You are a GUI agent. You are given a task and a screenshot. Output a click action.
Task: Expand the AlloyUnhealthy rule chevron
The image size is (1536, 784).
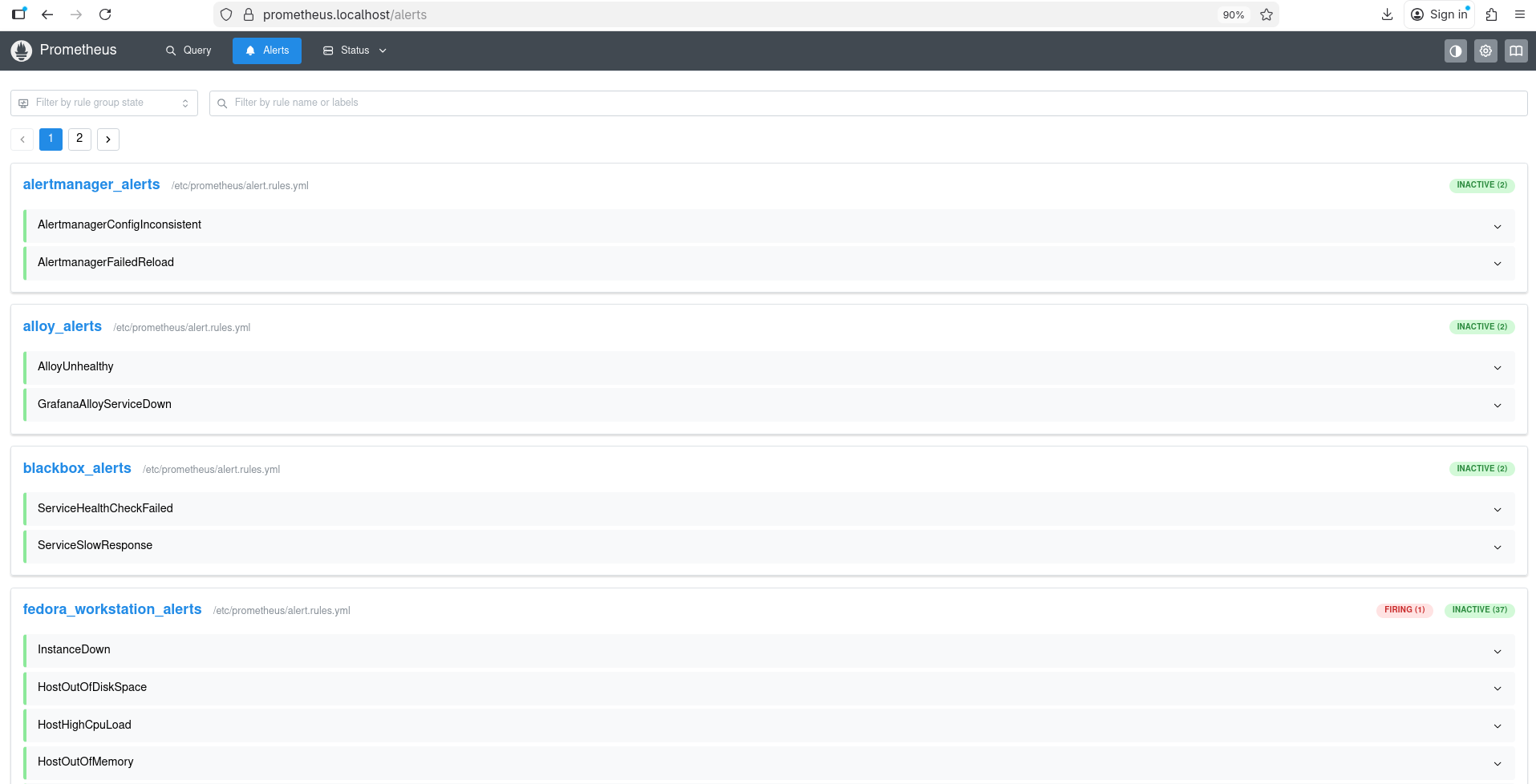click(x=1497, y=368)
